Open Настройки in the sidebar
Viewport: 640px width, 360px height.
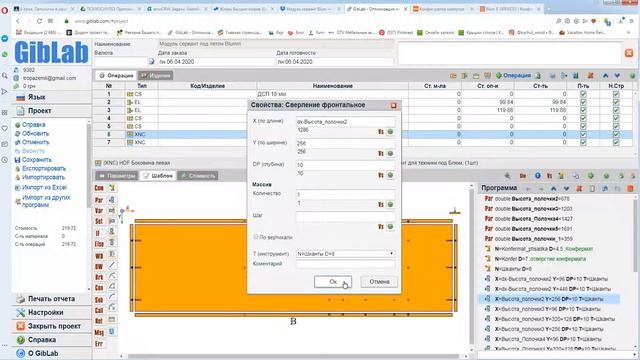[x=51, y=312]
